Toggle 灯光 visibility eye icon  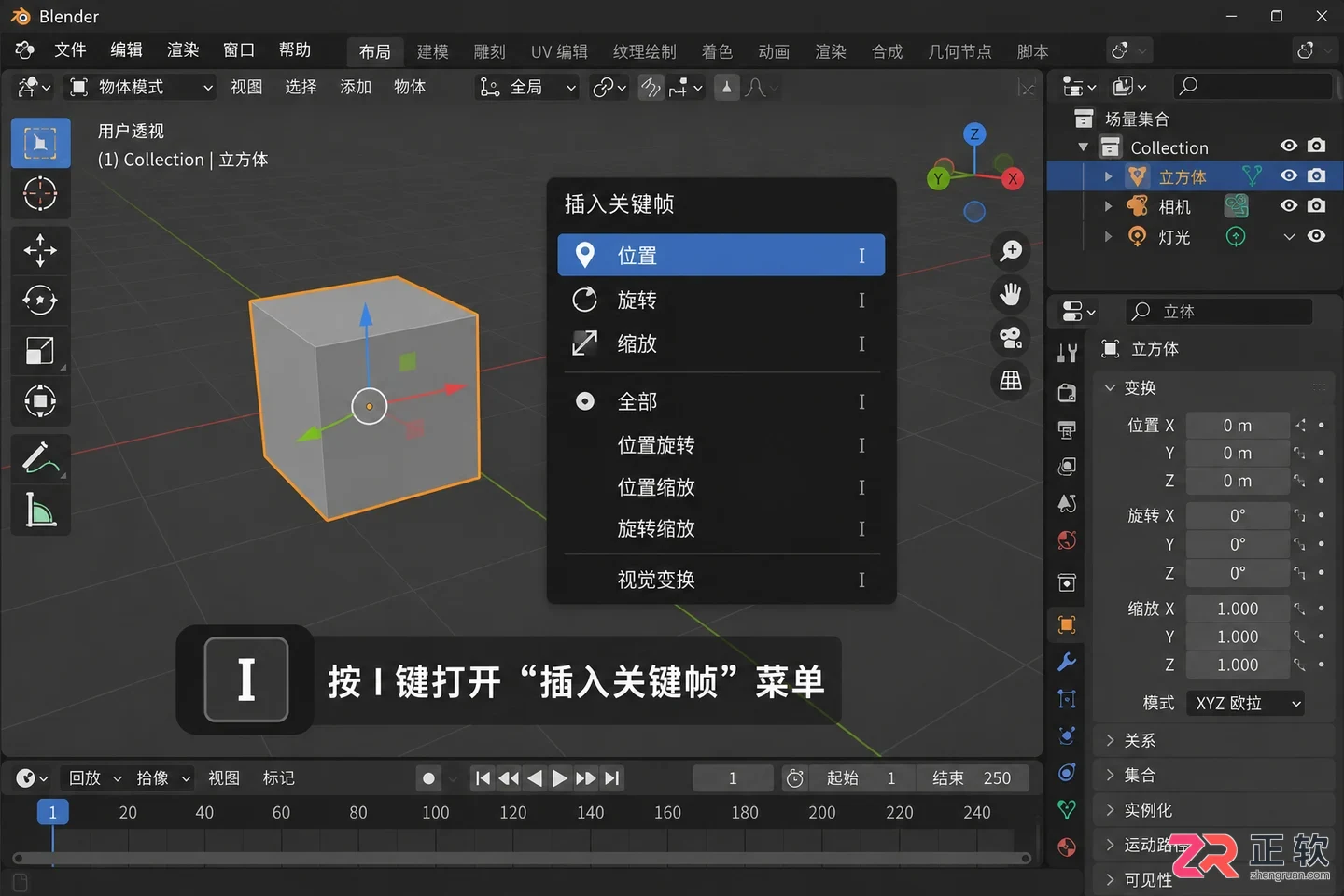point(1316,236)
